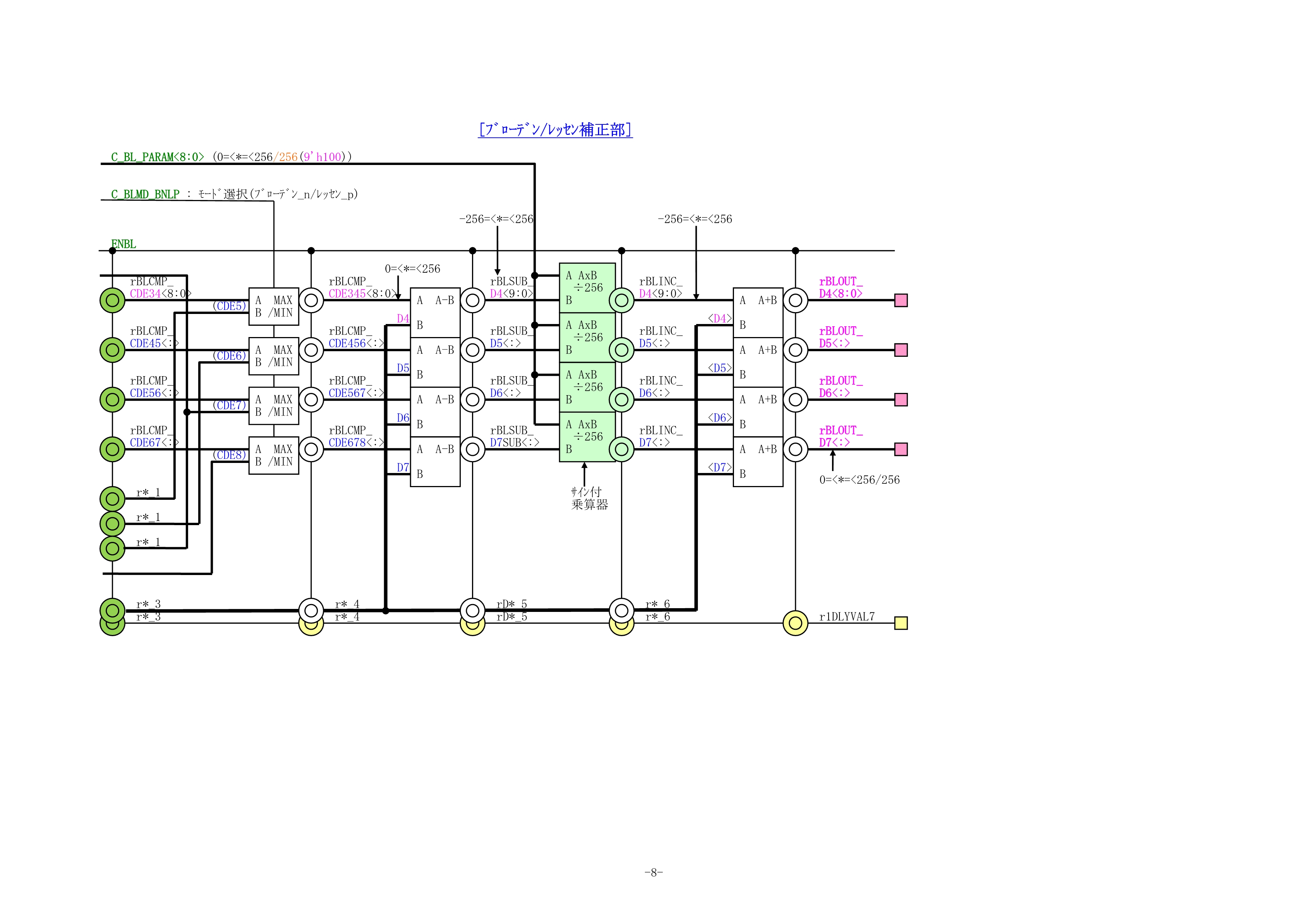Open the underlined blue title link at top
This screenshot has width=1307, height=924.
point(555,130)
